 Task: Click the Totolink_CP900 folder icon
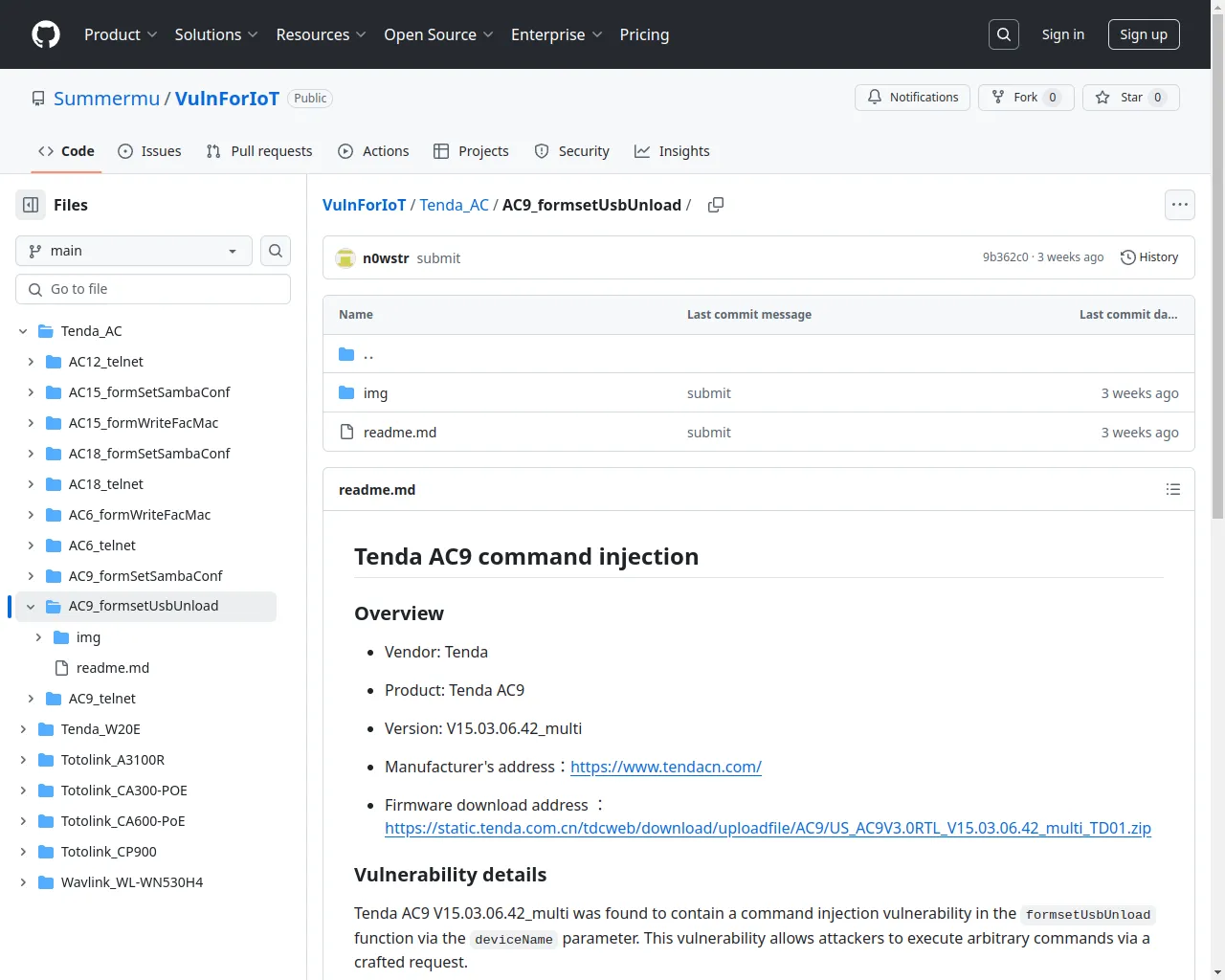(45, 852)
